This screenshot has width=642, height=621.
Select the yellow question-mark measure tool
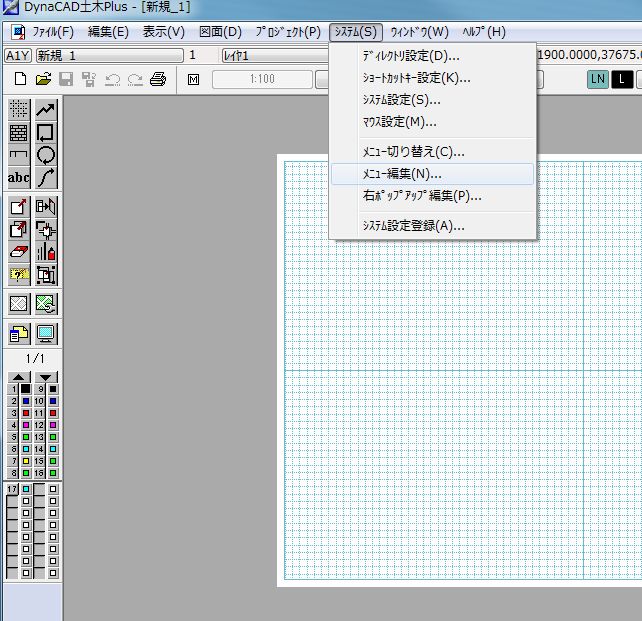point(18,274)
